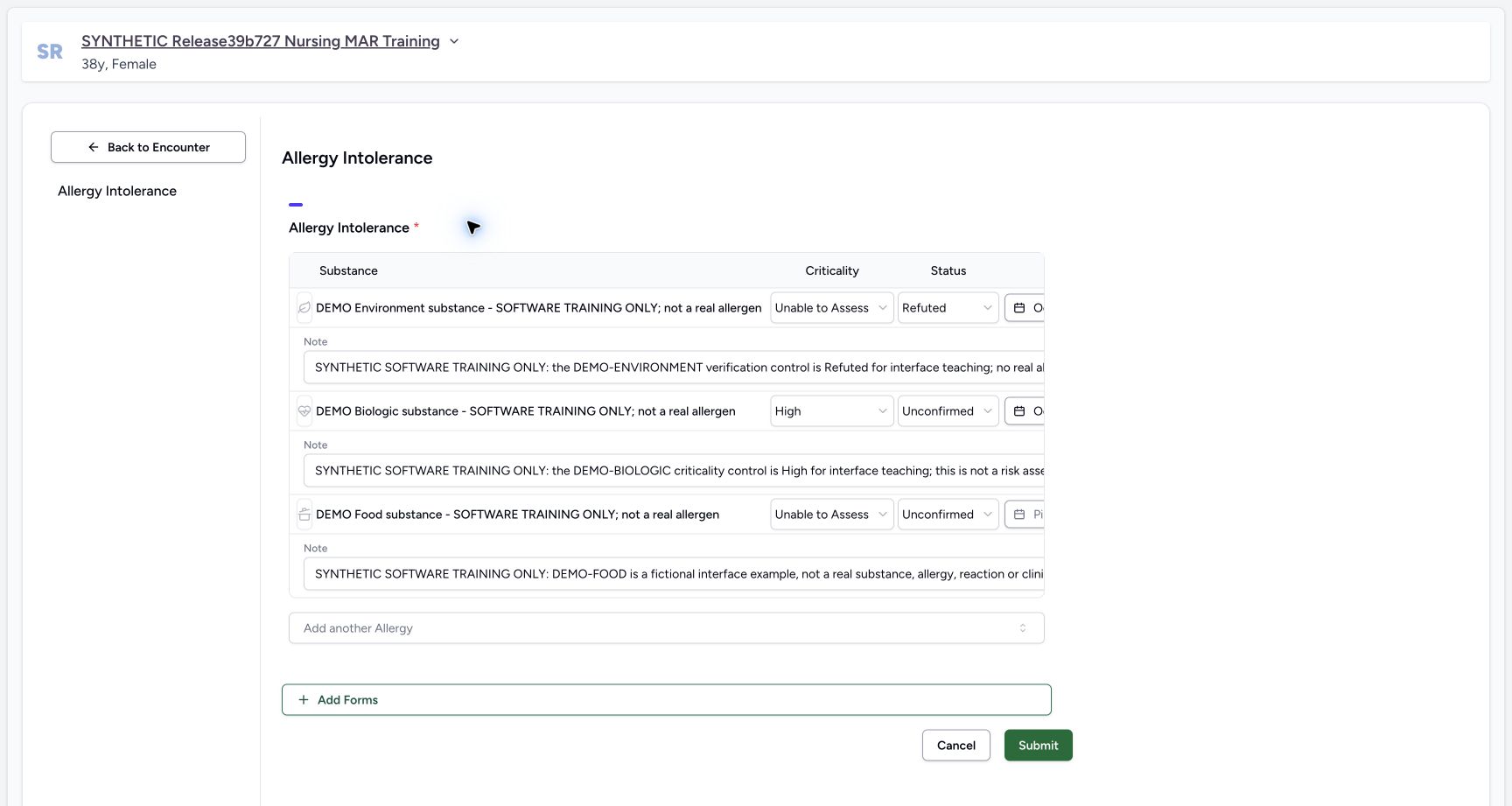This screenshot has width=1512, height=806.
Task: Open criticality dropdown for DEMO Food substance
Action: tap(831, 515)
